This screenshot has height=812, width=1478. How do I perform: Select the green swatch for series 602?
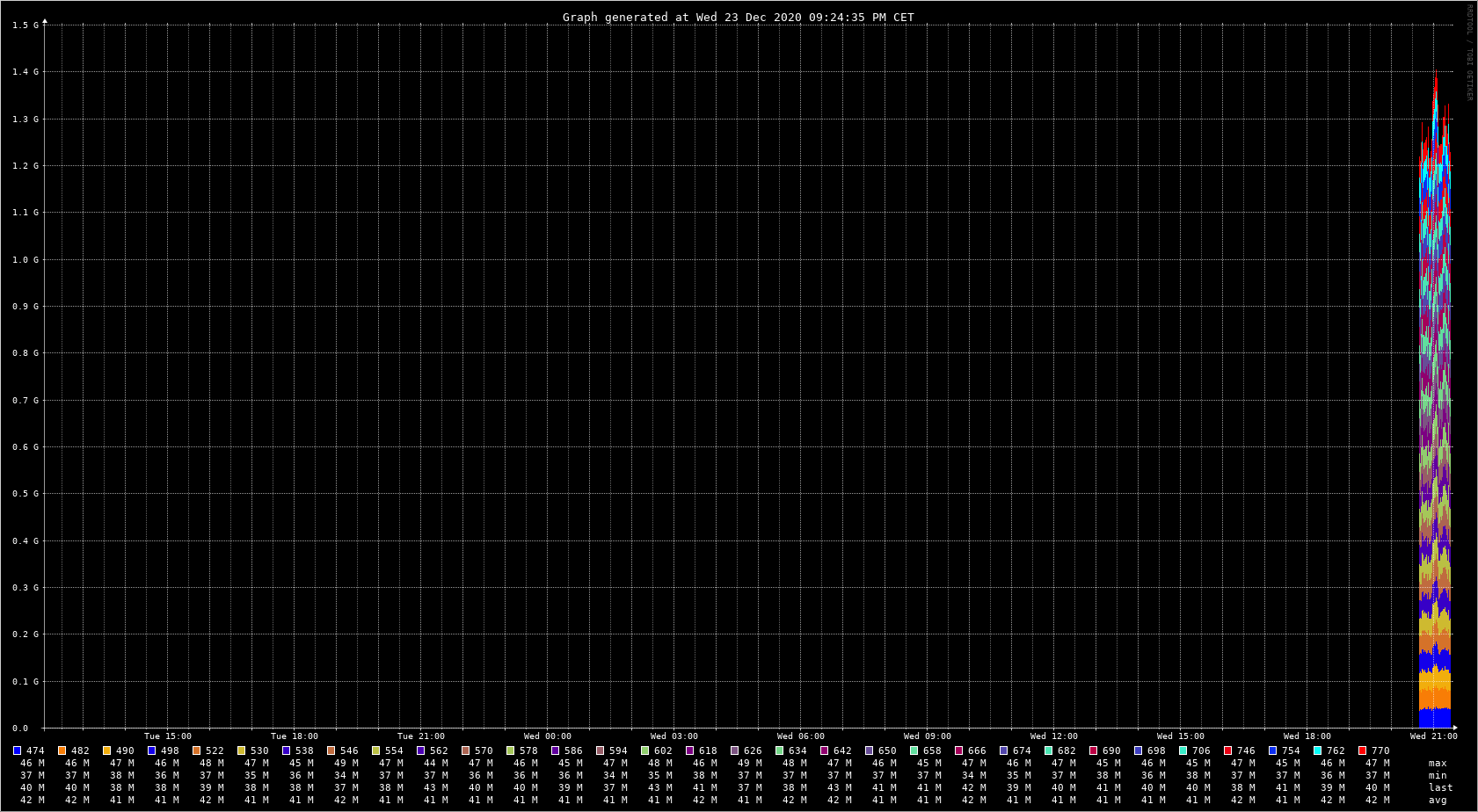[644, 750]
